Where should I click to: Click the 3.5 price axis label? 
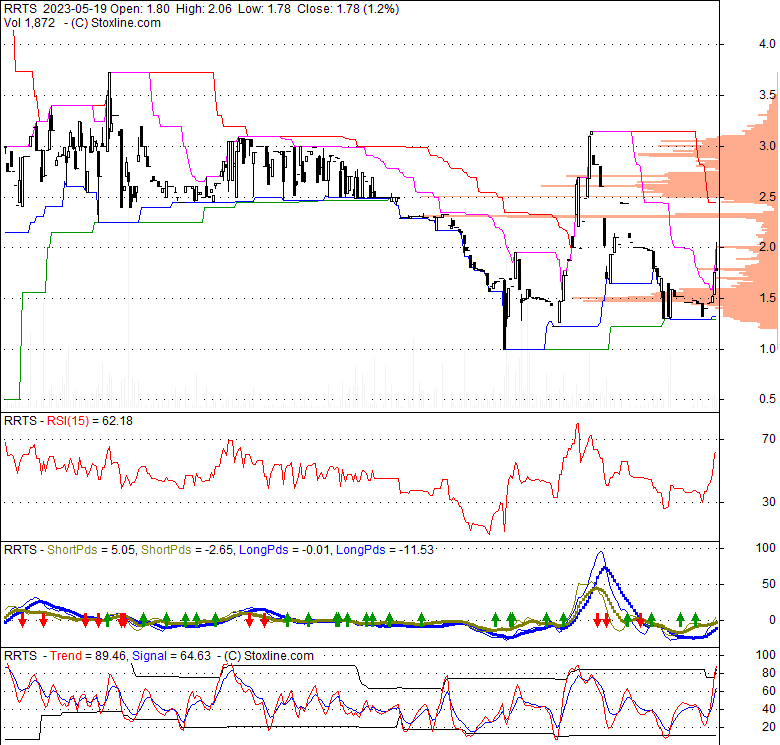click(x=767, y=94)
